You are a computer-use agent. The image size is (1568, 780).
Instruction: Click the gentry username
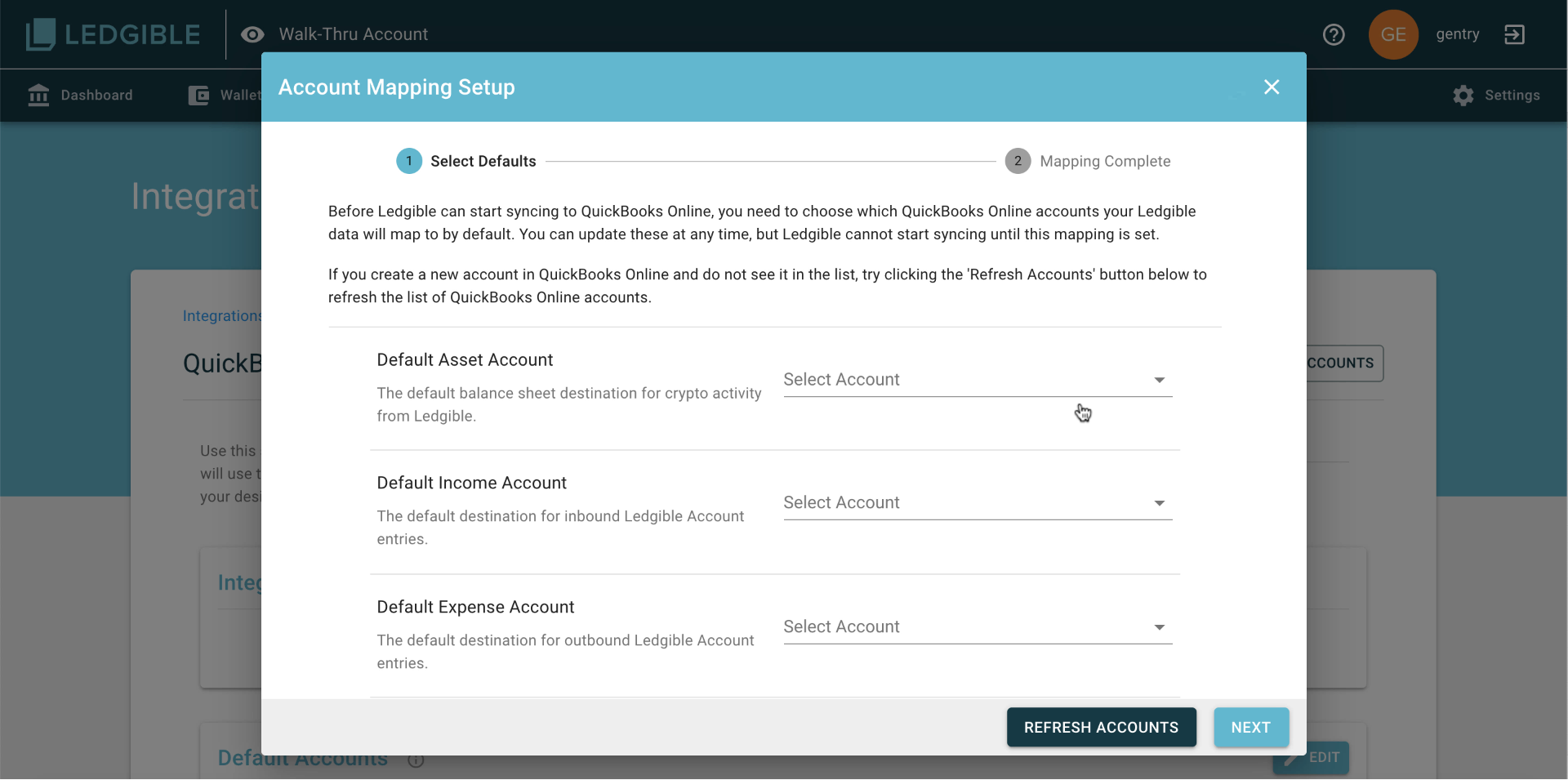point(1458,34)
